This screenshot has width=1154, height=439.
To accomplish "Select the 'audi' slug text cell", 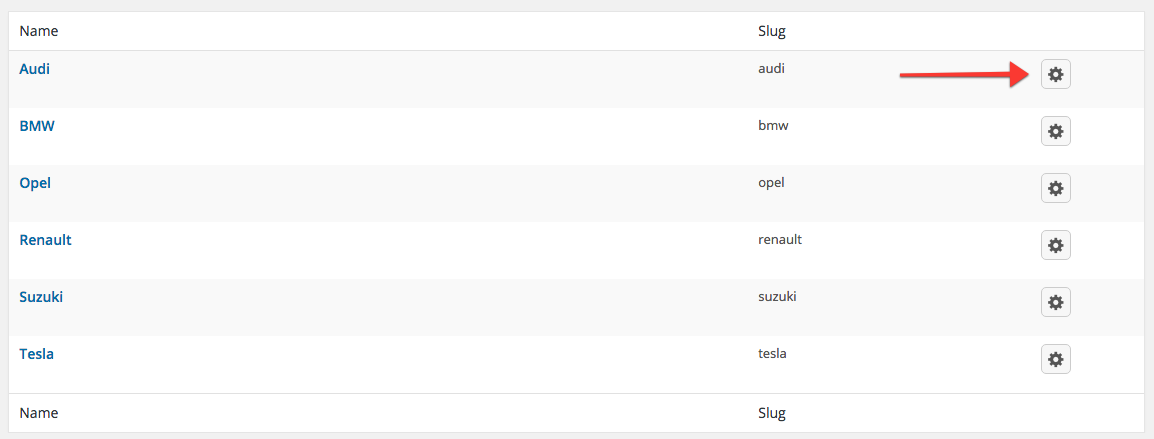I will (x=771, y=69).
